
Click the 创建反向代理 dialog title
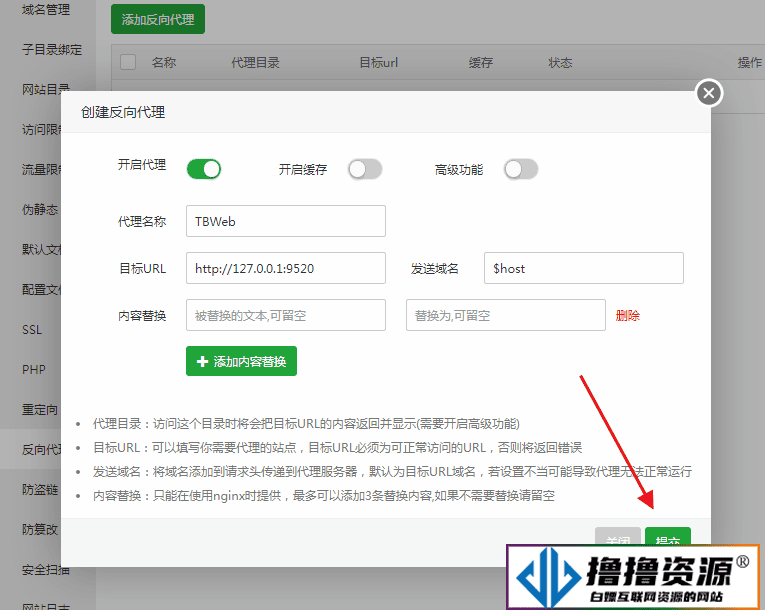(123, 112)
